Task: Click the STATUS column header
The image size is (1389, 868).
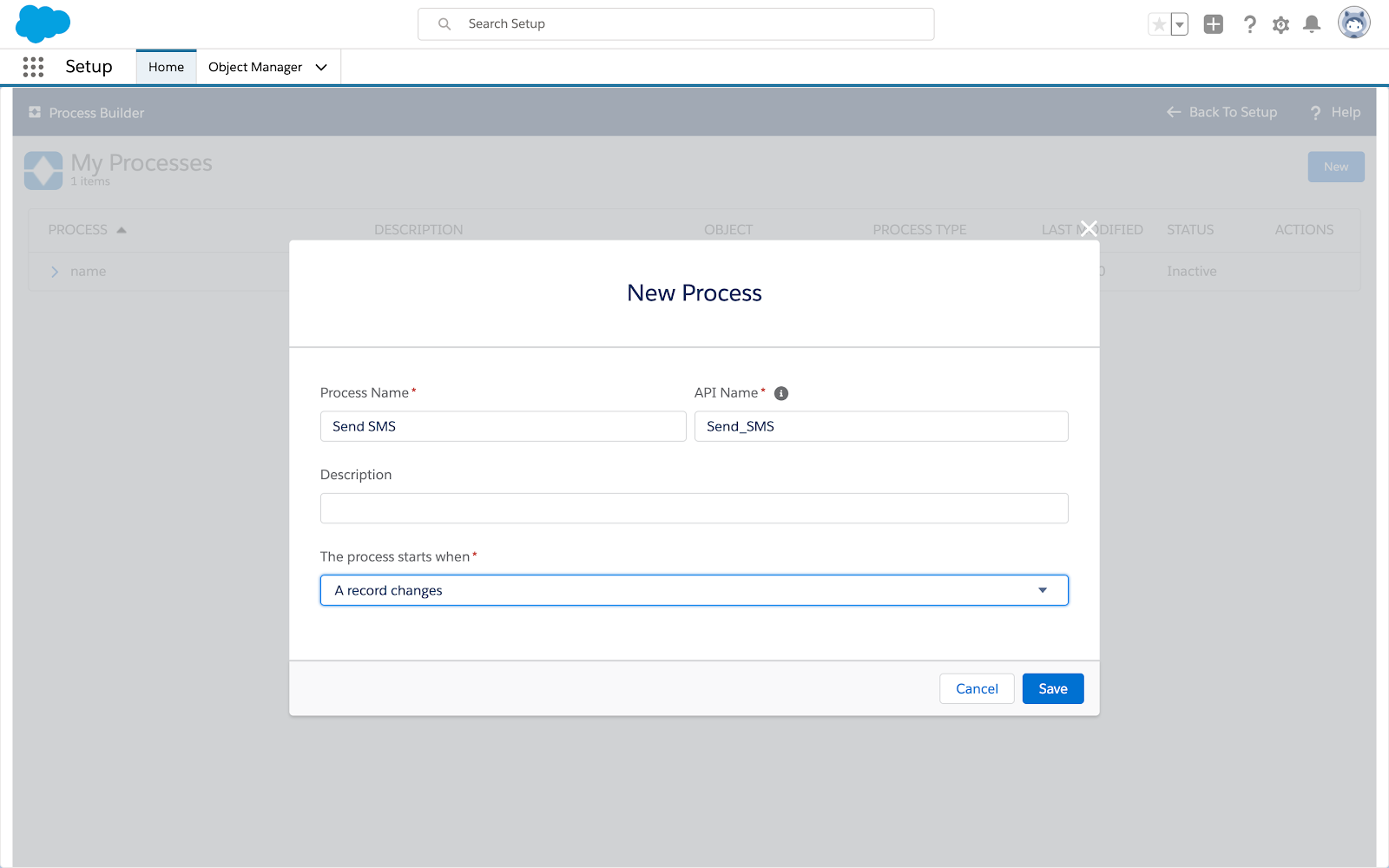Action: coord(1190,229)
